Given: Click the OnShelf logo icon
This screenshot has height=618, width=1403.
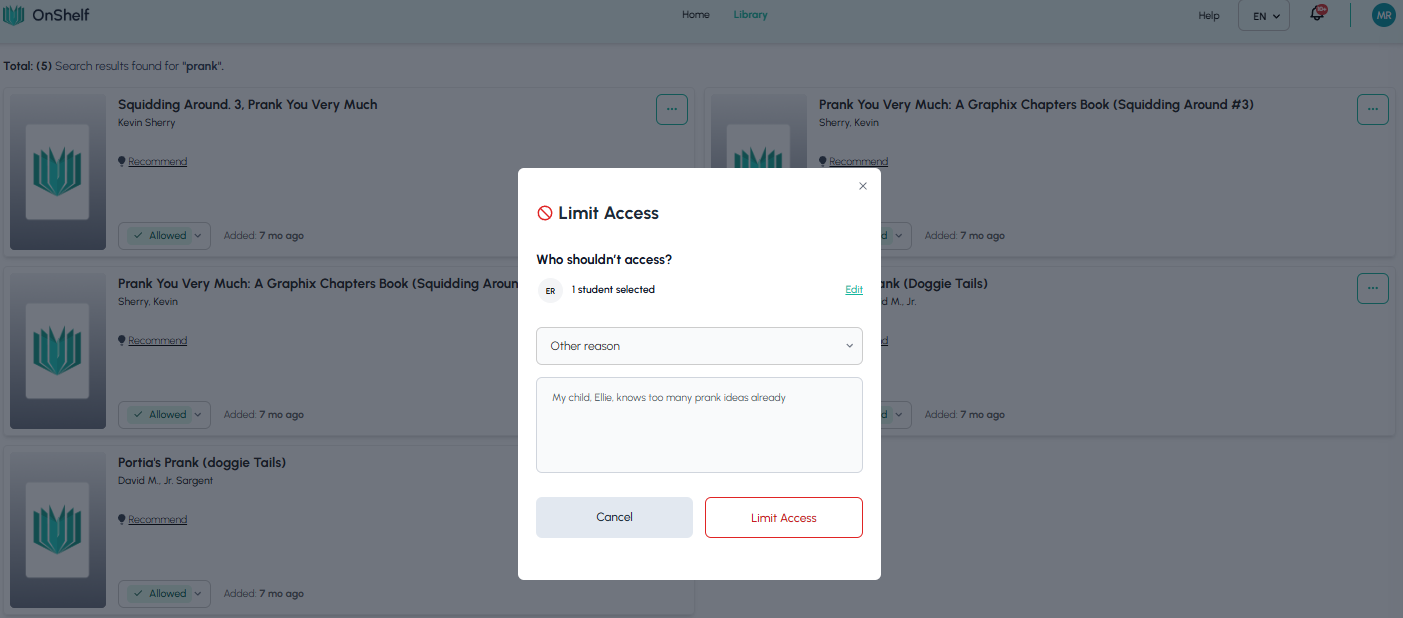Looking at the screenshot, I should 14,15.
